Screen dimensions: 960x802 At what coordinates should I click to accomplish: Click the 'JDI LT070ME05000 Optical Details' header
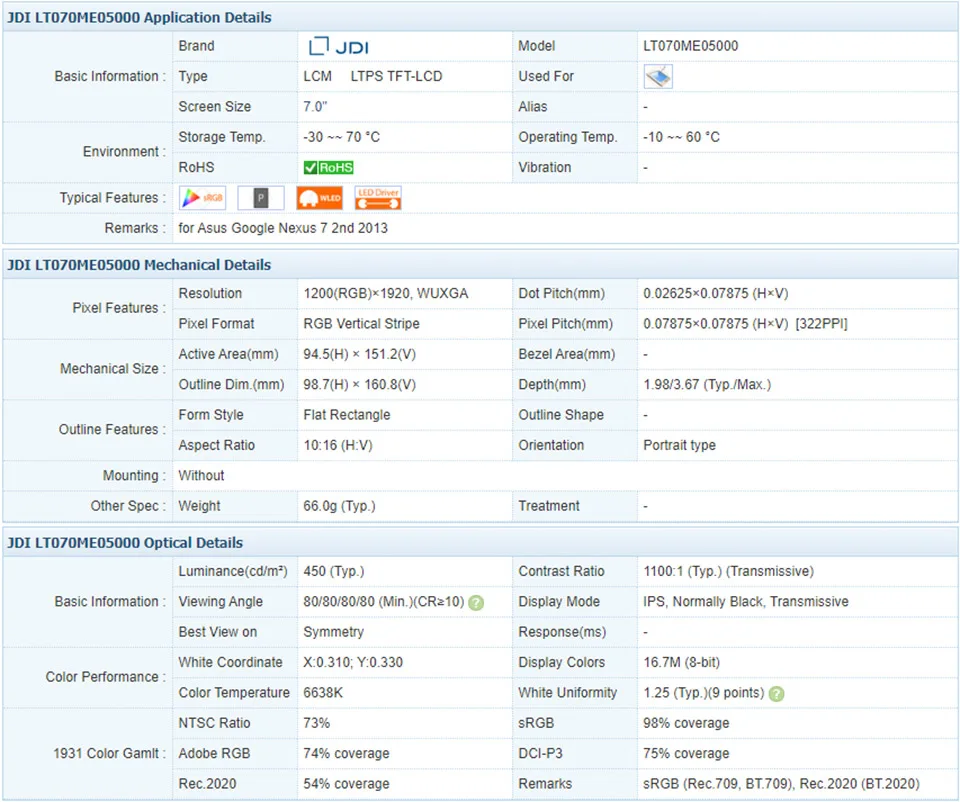pyautogui.click(x=125, y=542)
